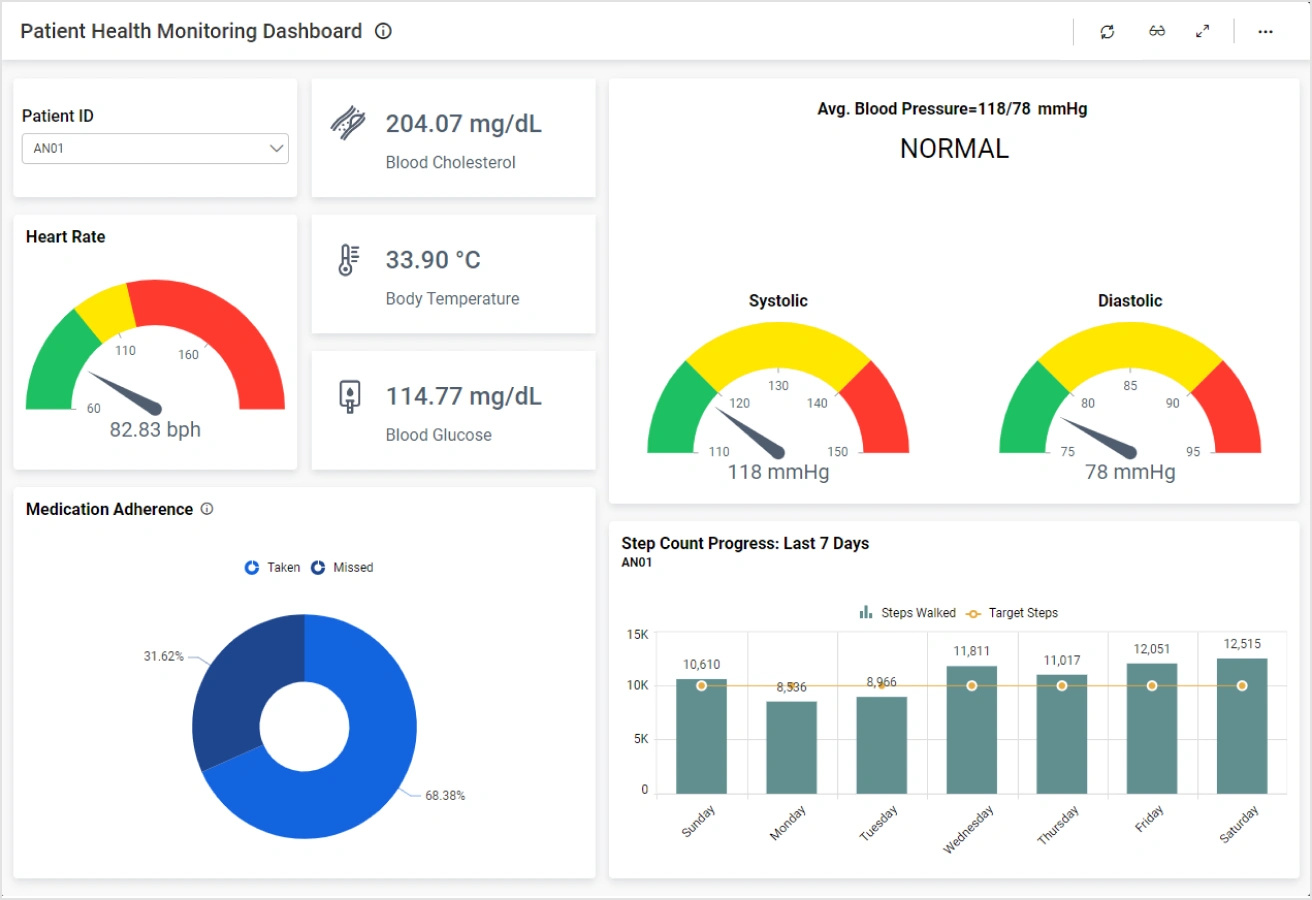Click the glasses view-mode icon
The image size is (1312, 900).
[x=1157, y=32]
